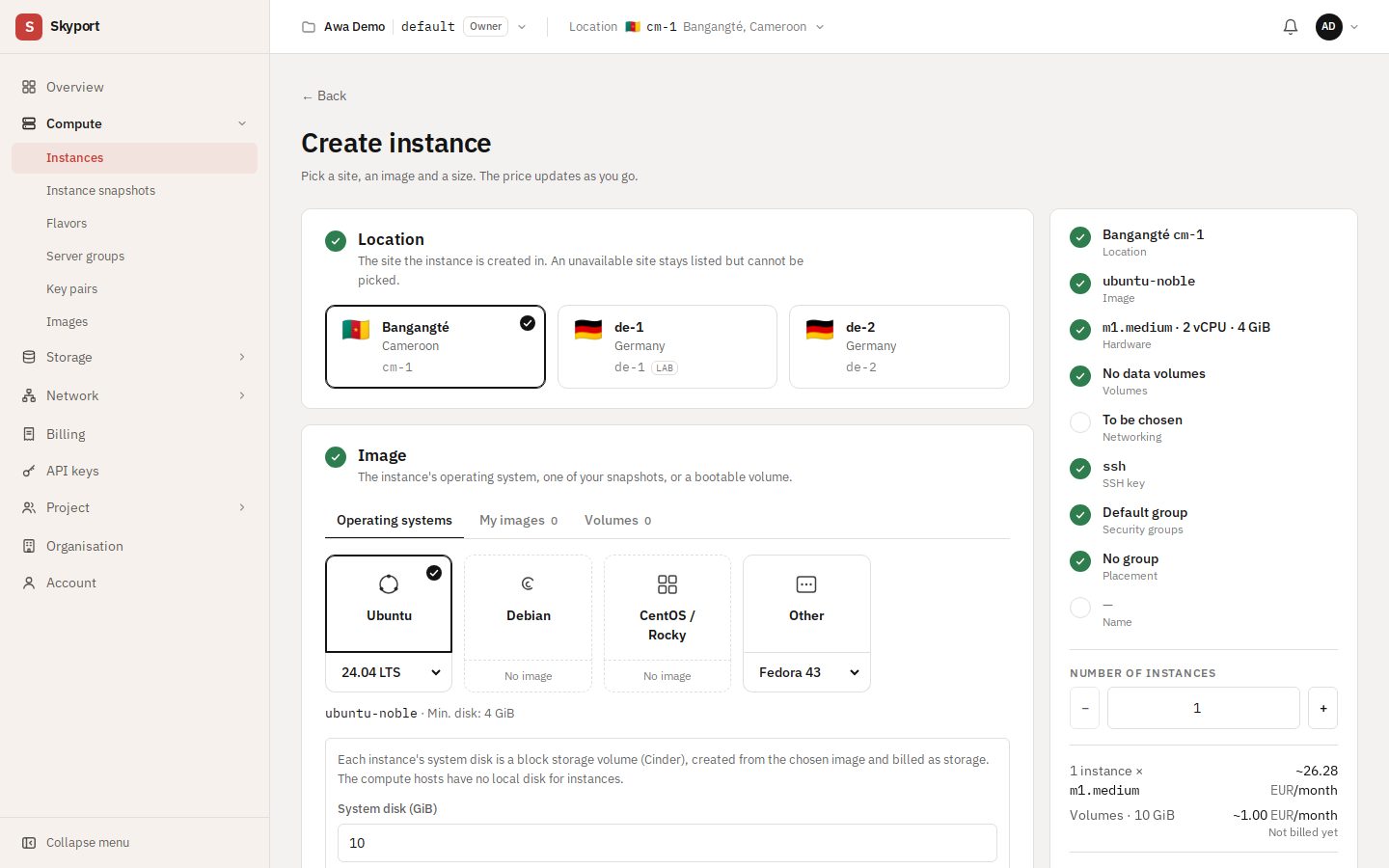This screenshot has width=1389, height=868.
Task: Open the Fedora 43 version dropdown
Action: click(x=806, y=672)
